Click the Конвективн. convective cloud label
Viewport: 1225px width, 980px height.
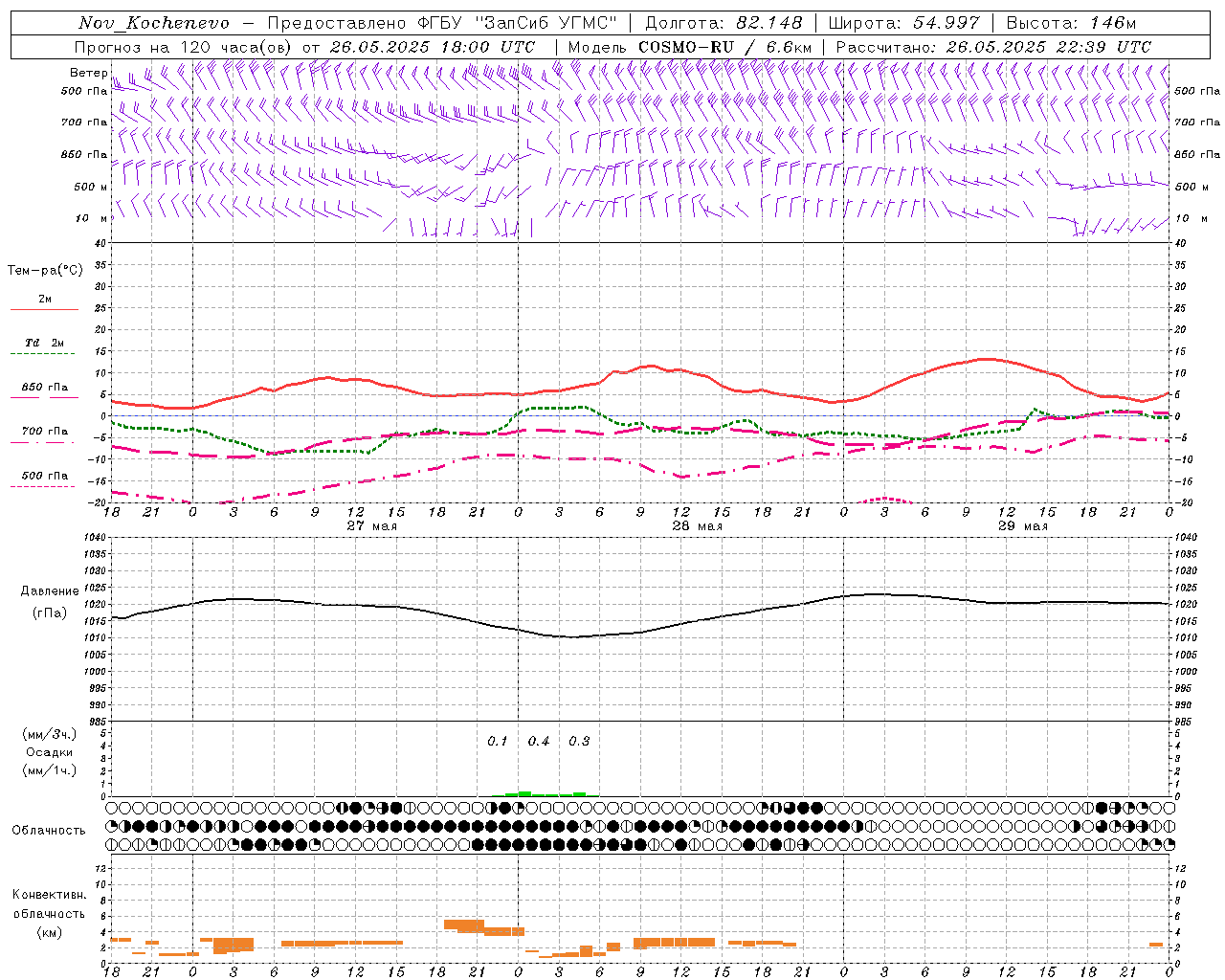click(x=49, y=895)
